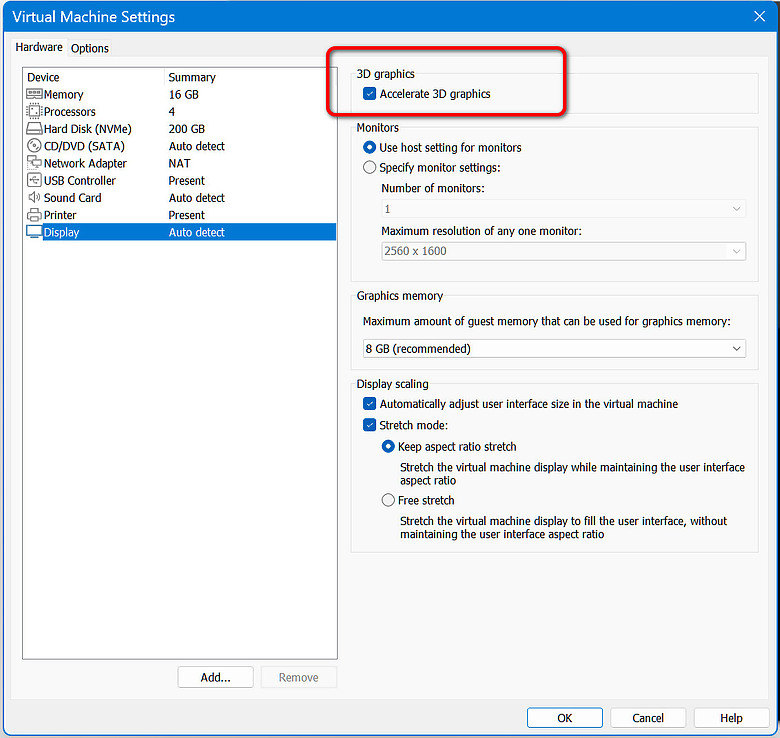Close the Virtual Machine Settings window
The height and width of the screenshot is (738, 780).
[759, 16]
